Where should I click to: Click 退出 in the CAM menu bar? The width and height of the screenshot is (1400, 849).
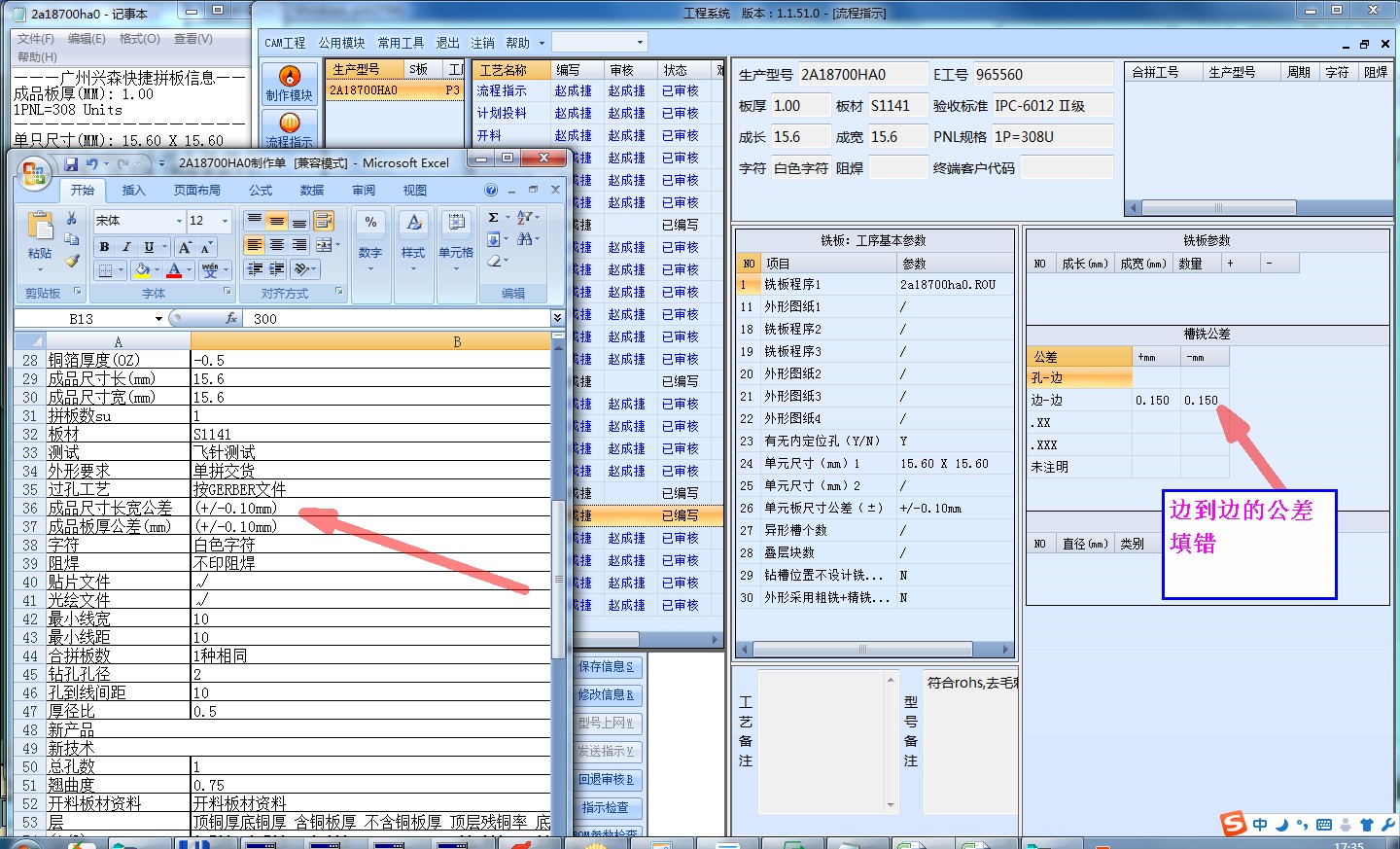pos(447,43)
